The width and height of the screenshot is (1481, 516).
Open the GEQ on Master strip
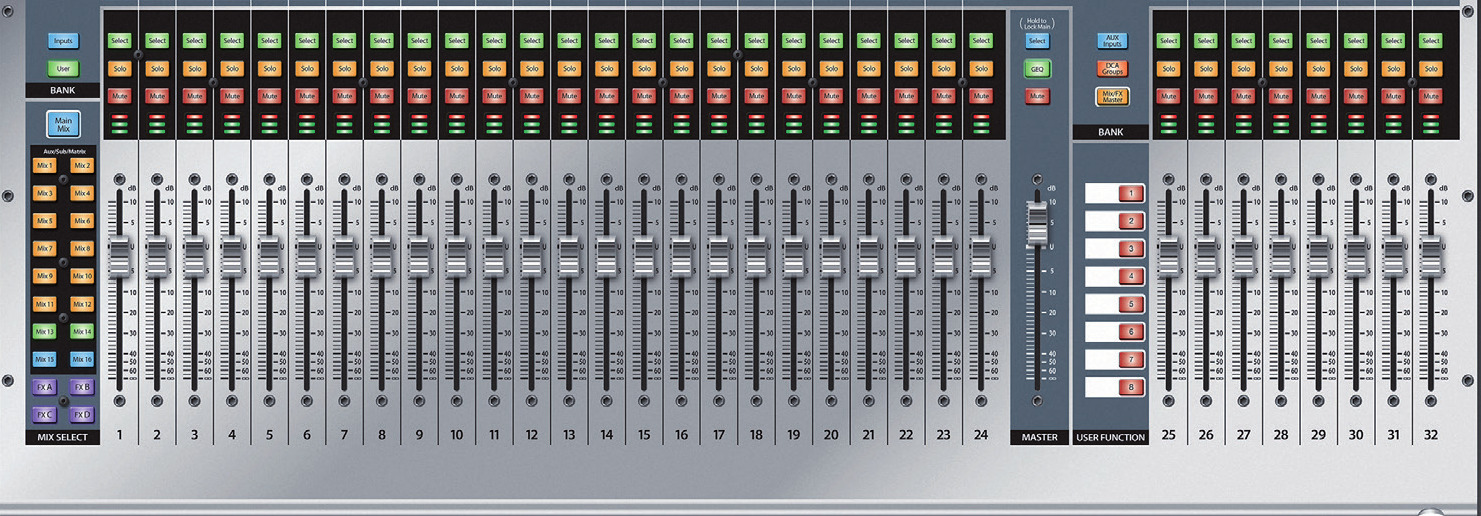pos(1037,69)
